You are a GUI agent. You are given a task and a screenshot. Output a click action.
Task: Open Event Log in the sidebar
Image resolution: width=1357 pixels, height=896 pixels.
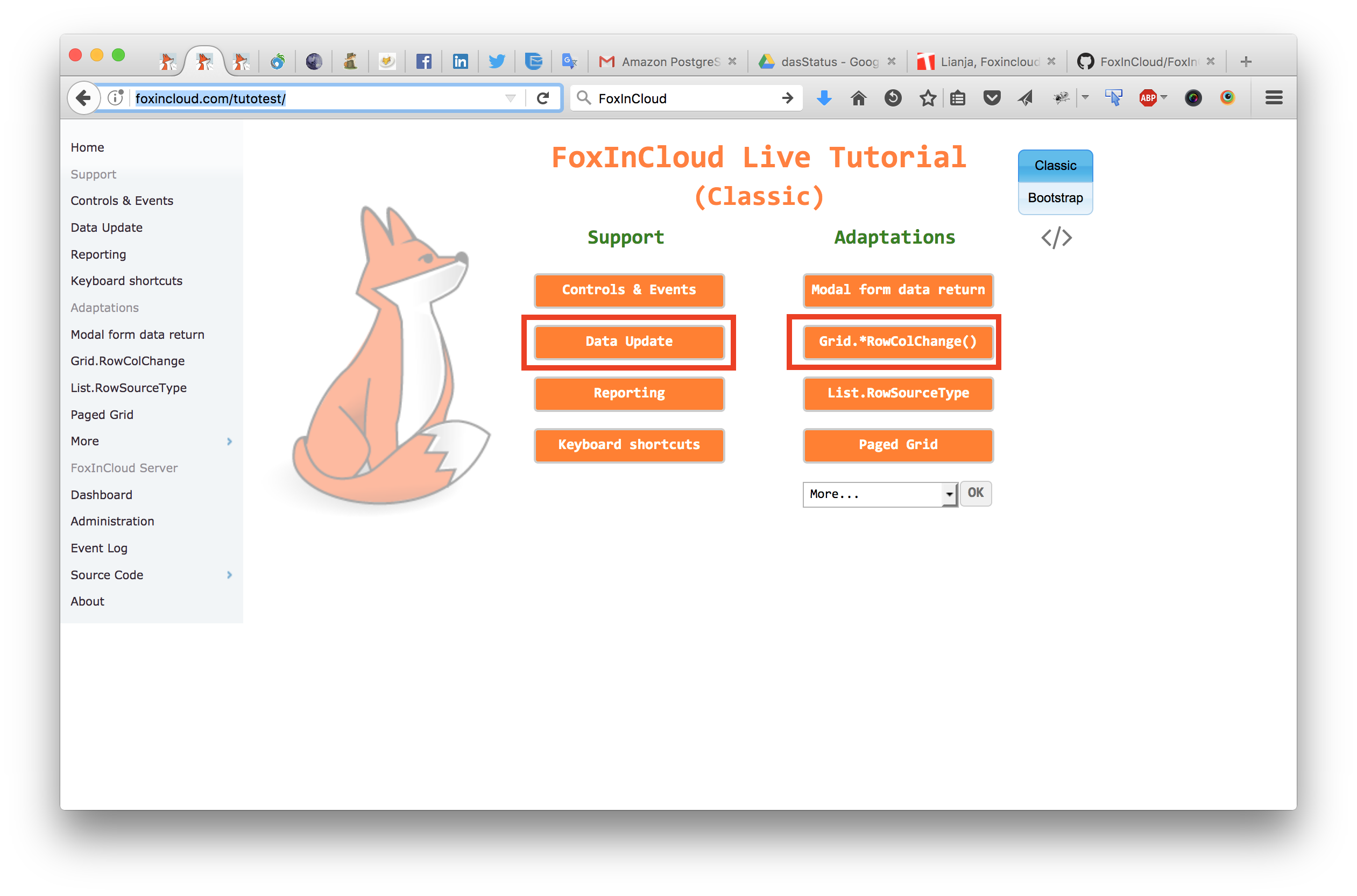99,548
